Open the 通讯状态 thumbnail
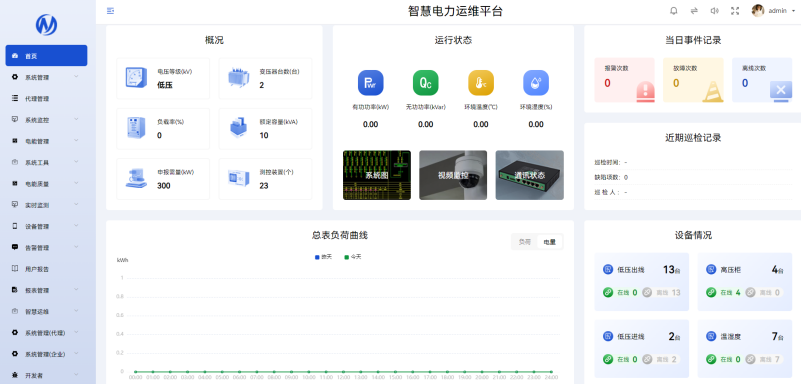 pos(530,175)
